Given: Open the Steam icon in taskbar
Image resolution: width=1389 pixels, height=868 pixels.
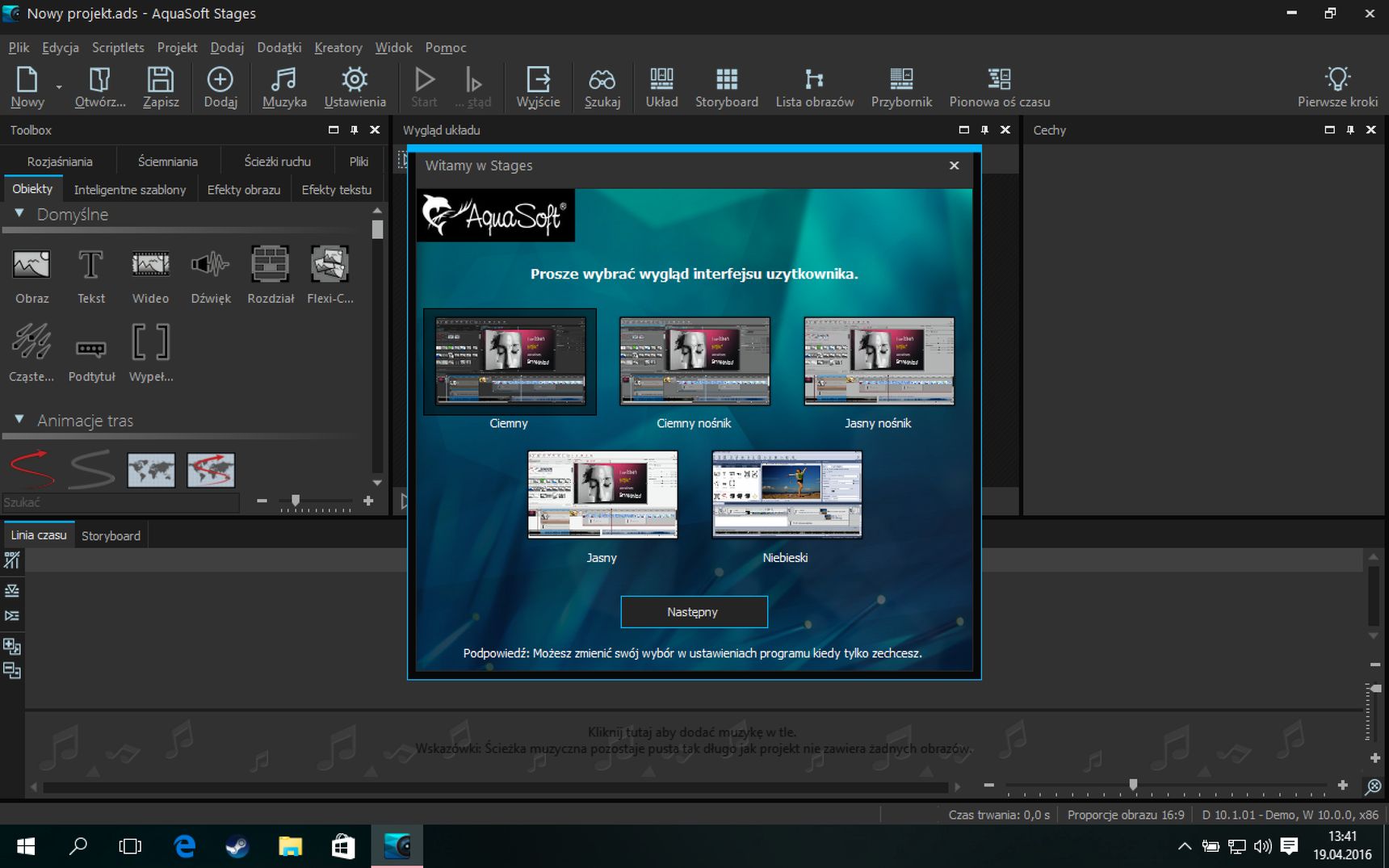Looking at the screenshot, I should click(237, 846).
